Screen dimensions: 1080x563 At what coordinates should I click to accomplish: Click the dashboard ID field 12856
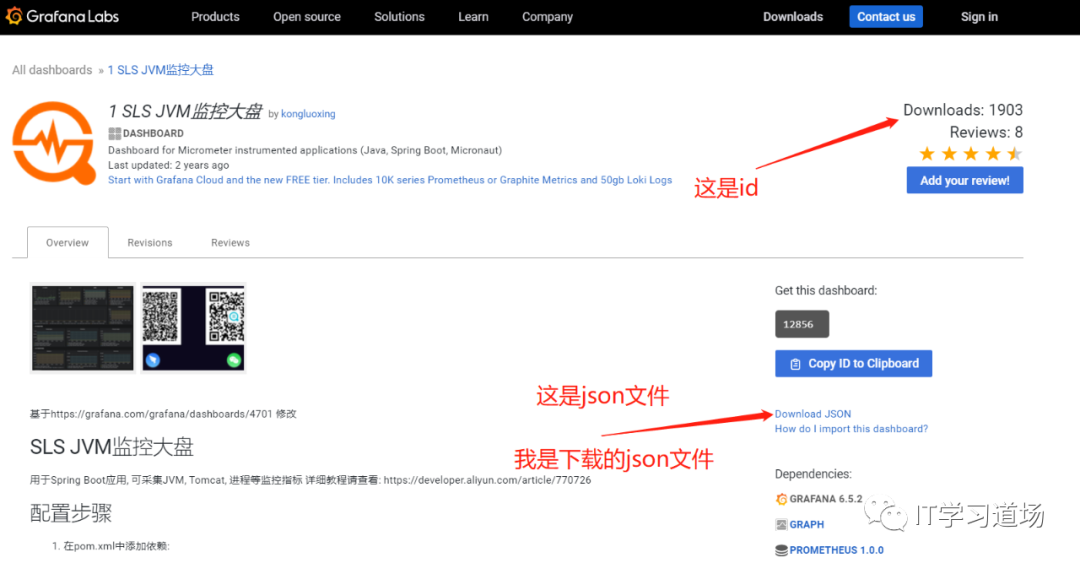click(x=802, y=324)
